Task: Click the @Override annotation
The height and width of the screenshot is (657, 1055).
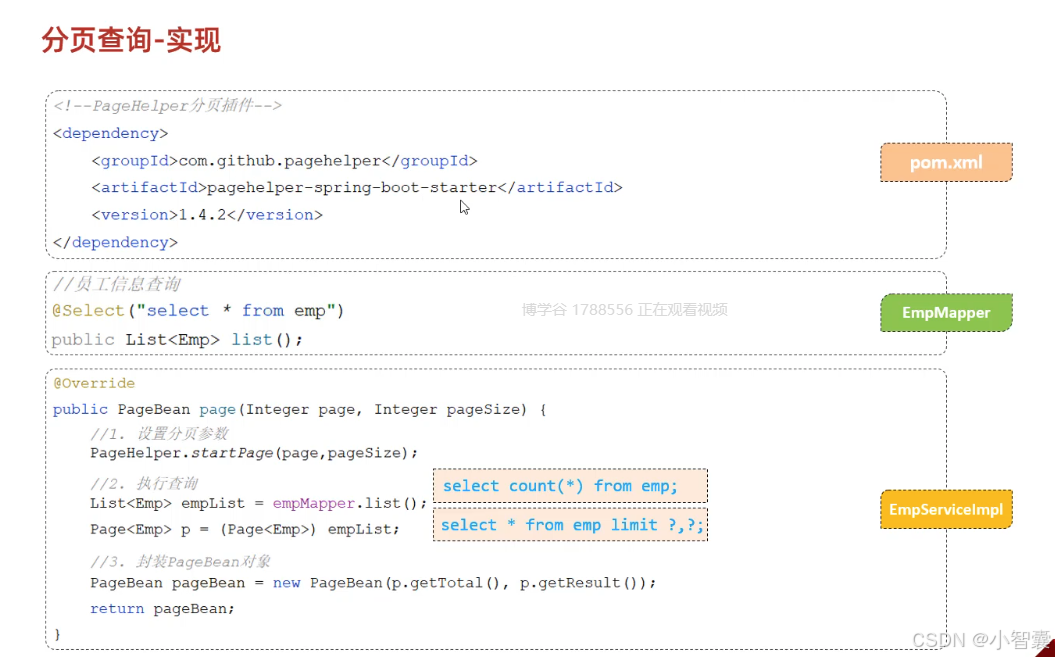Action: coord(94,383)
